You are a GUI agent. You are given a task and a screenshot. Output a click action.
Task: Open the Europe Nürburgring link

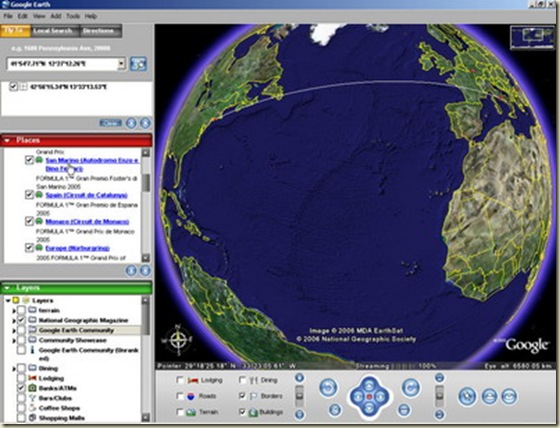click(x=78, y=248)
